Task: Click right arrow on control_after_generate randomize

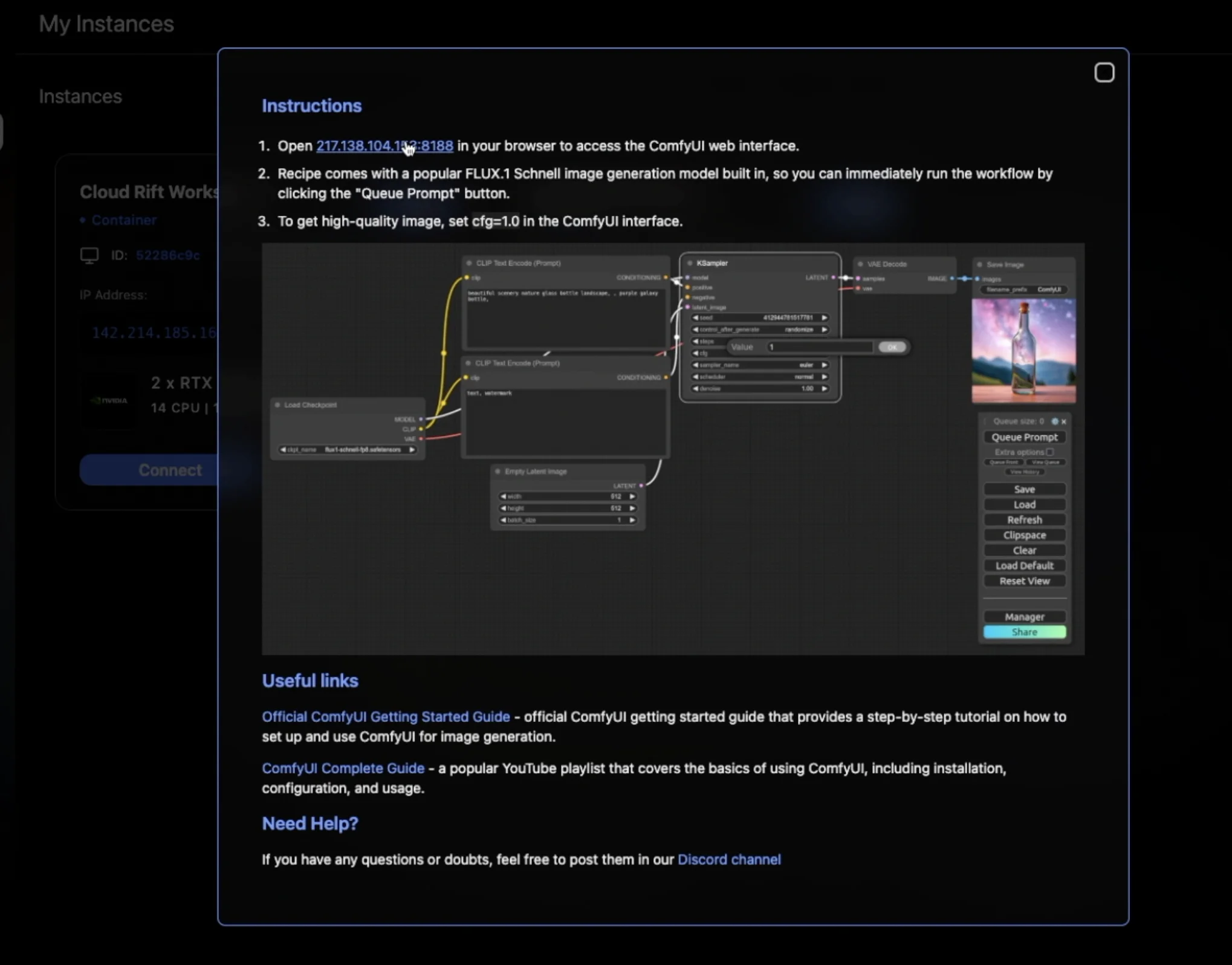Action: click(x=825, y=330)
